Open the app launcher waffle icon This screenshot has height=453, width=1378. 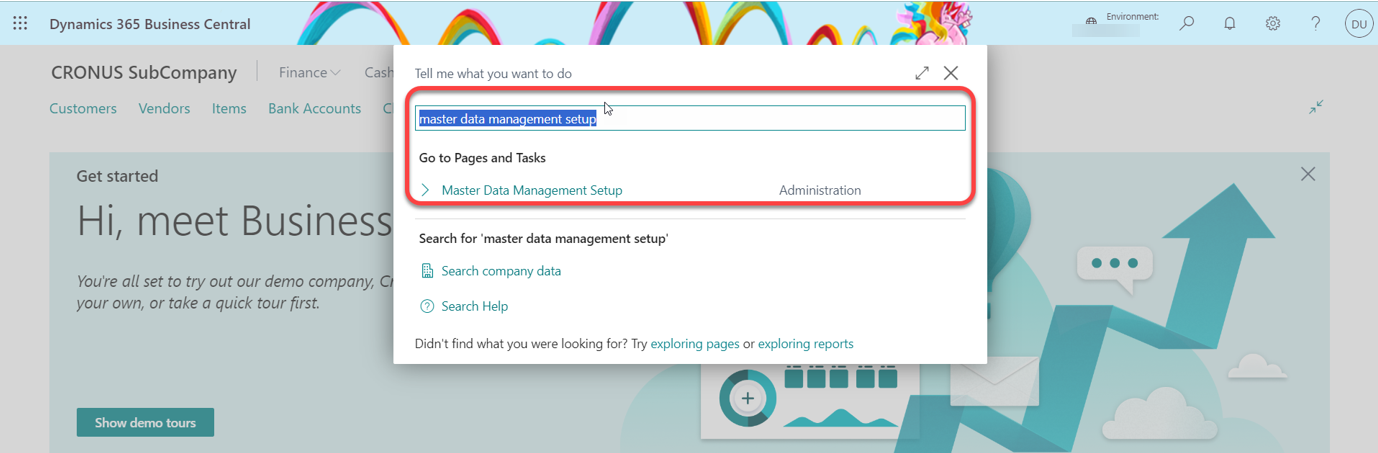pos(20,23)
